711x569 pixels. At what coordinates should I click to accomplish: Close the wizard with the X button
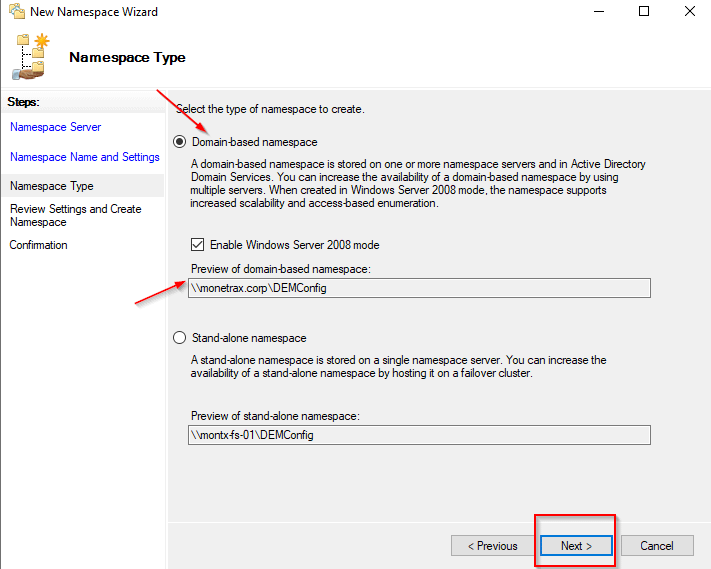(689, 12)
